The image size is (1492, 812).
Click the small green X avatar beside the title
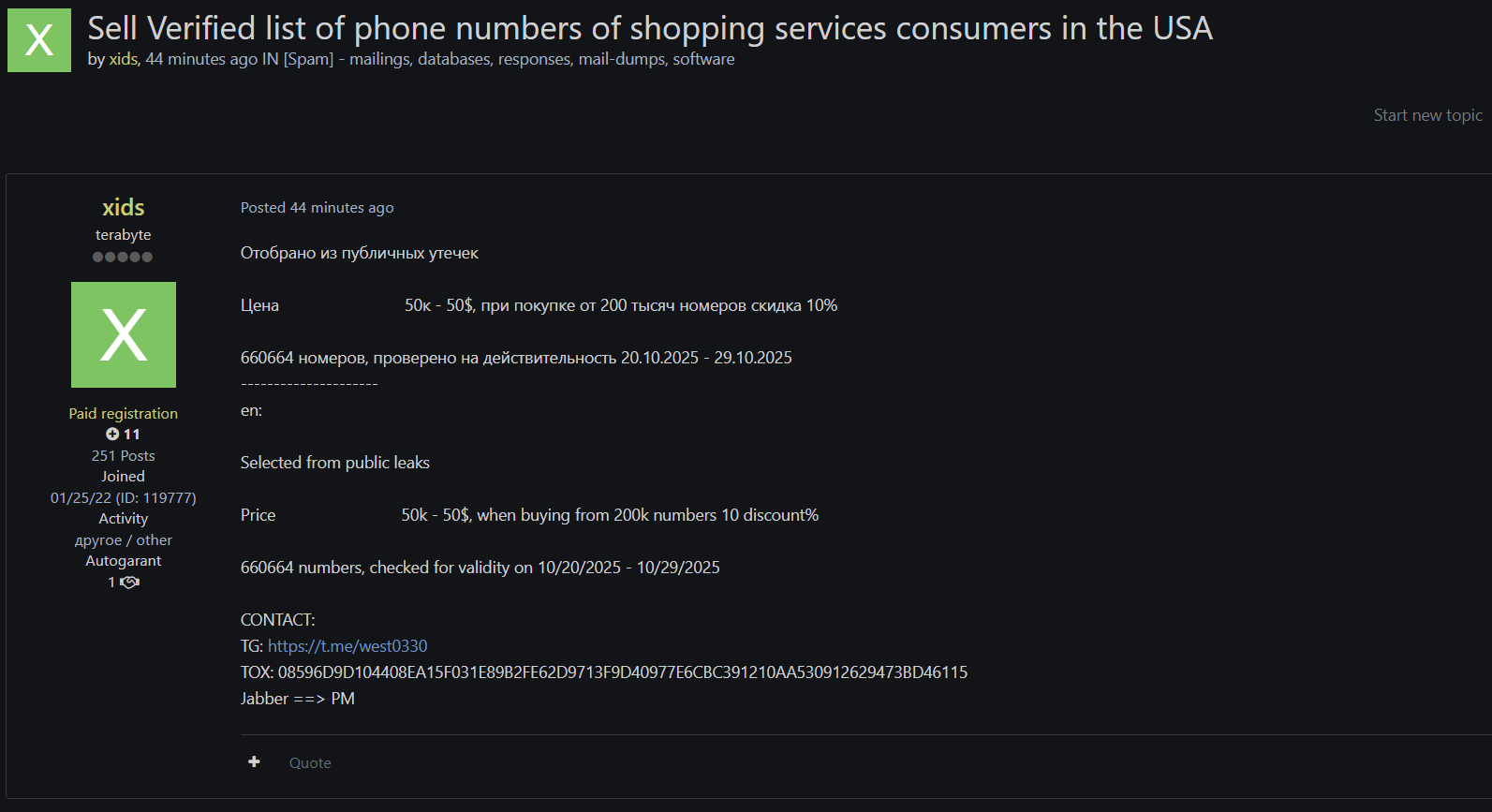click(x=39, y=40)
